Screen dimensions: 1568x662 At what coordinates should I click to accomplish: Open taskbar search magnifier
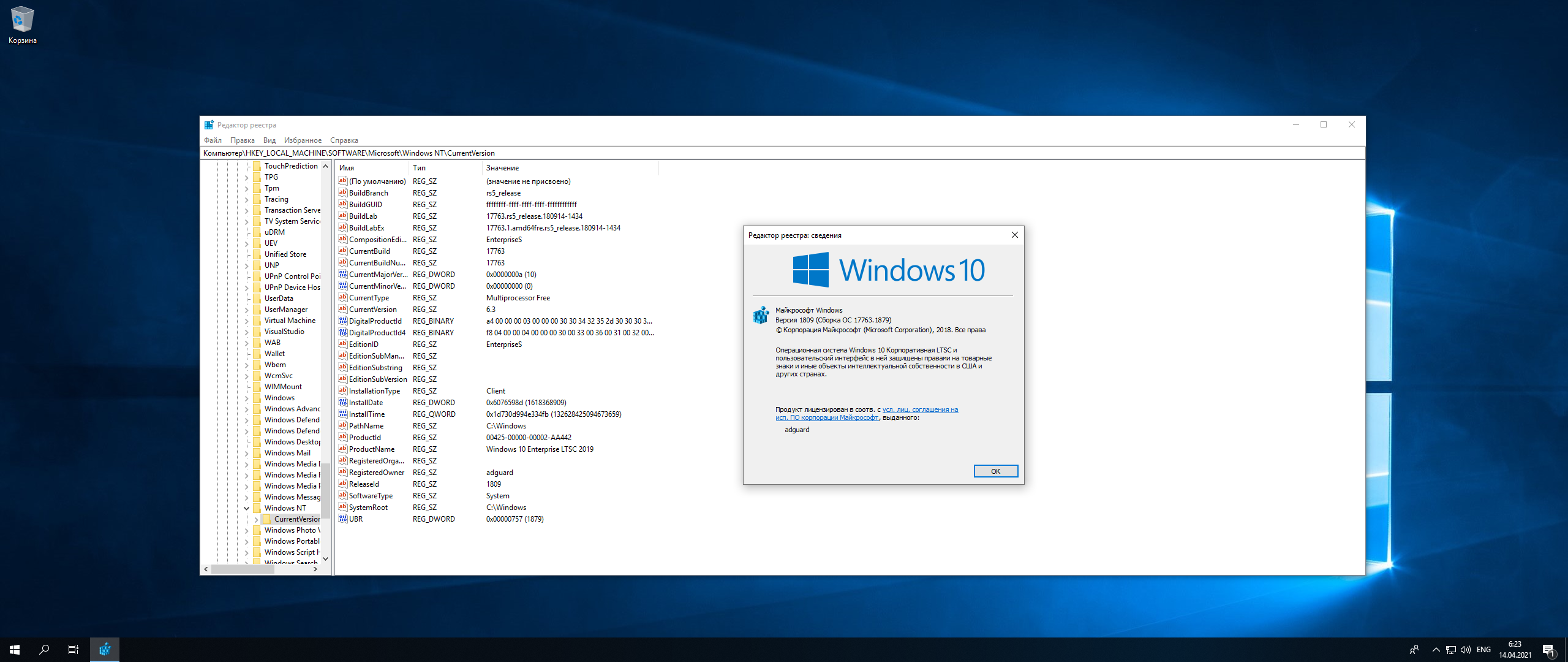44,650
